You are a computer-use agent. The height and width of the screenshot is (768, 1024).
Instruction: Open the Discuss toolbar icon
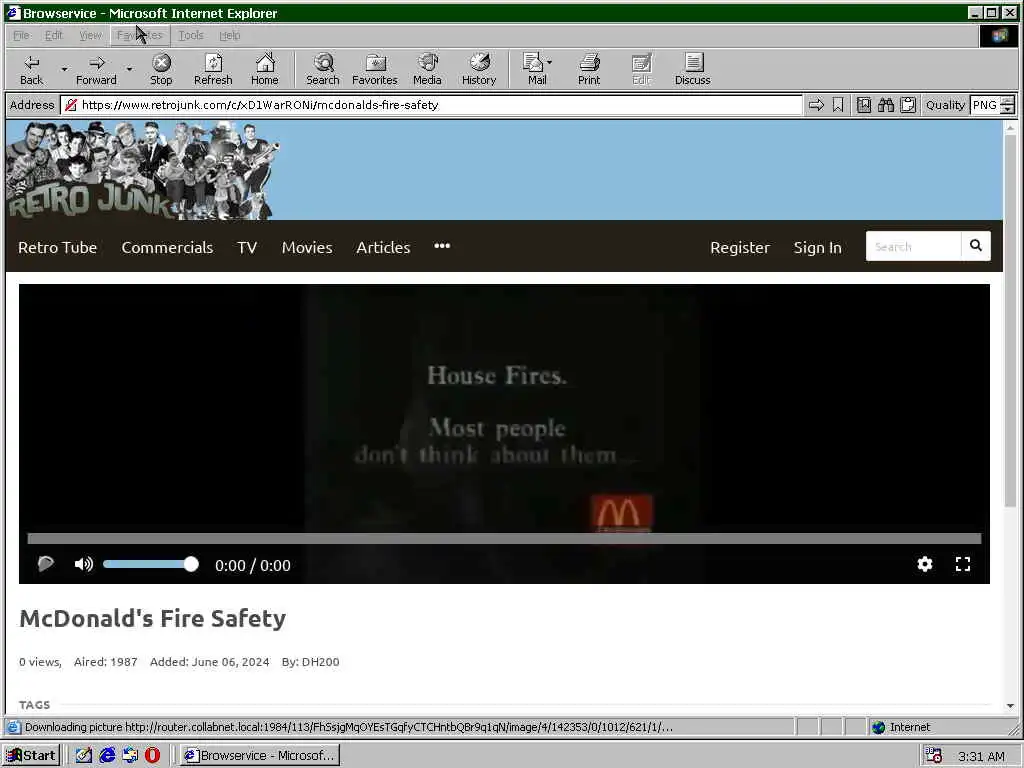(692, 69)
